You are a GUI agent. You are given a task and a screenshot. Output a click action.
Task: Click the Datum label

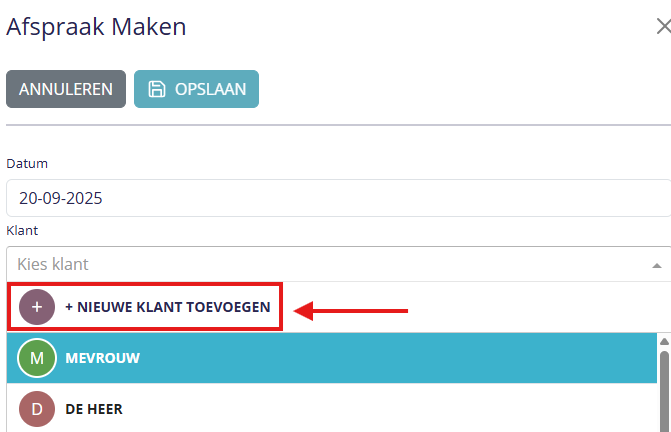tap(27, 163)
